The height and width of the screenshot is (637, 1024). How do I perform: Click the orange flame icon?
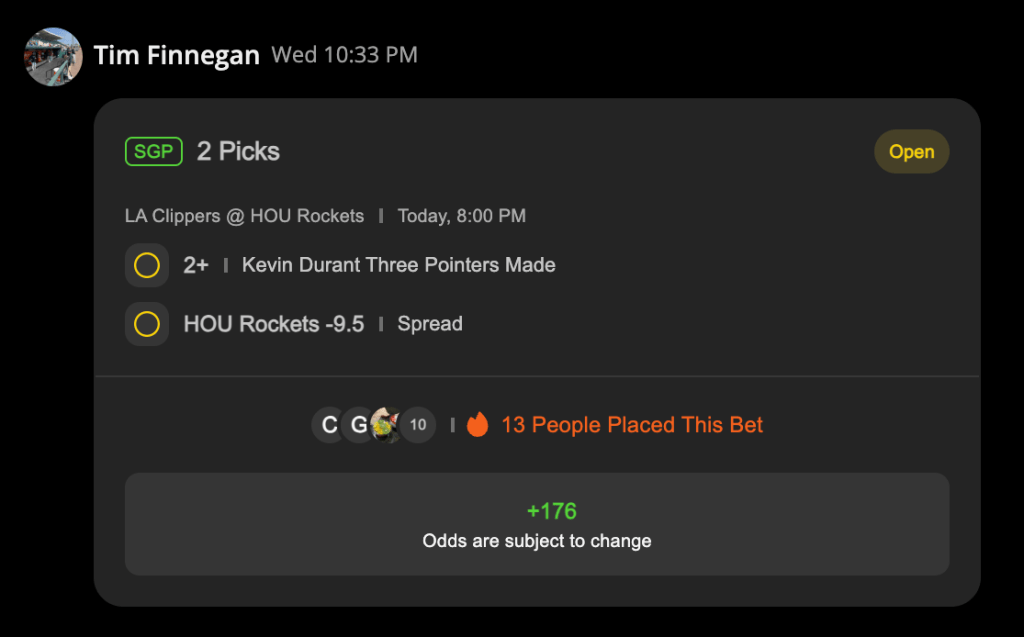477,425
